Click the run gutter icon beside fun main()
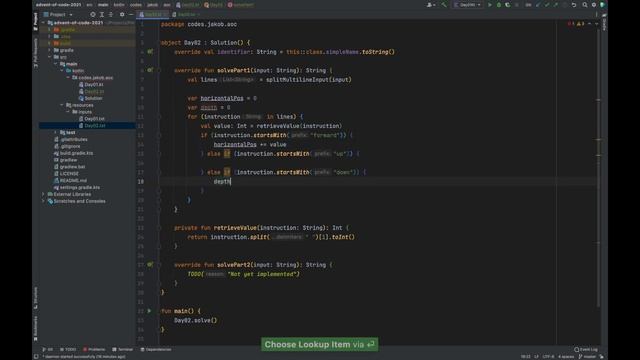Image resolution: width=640 pixels, height=360 pixels. (149, 311)
